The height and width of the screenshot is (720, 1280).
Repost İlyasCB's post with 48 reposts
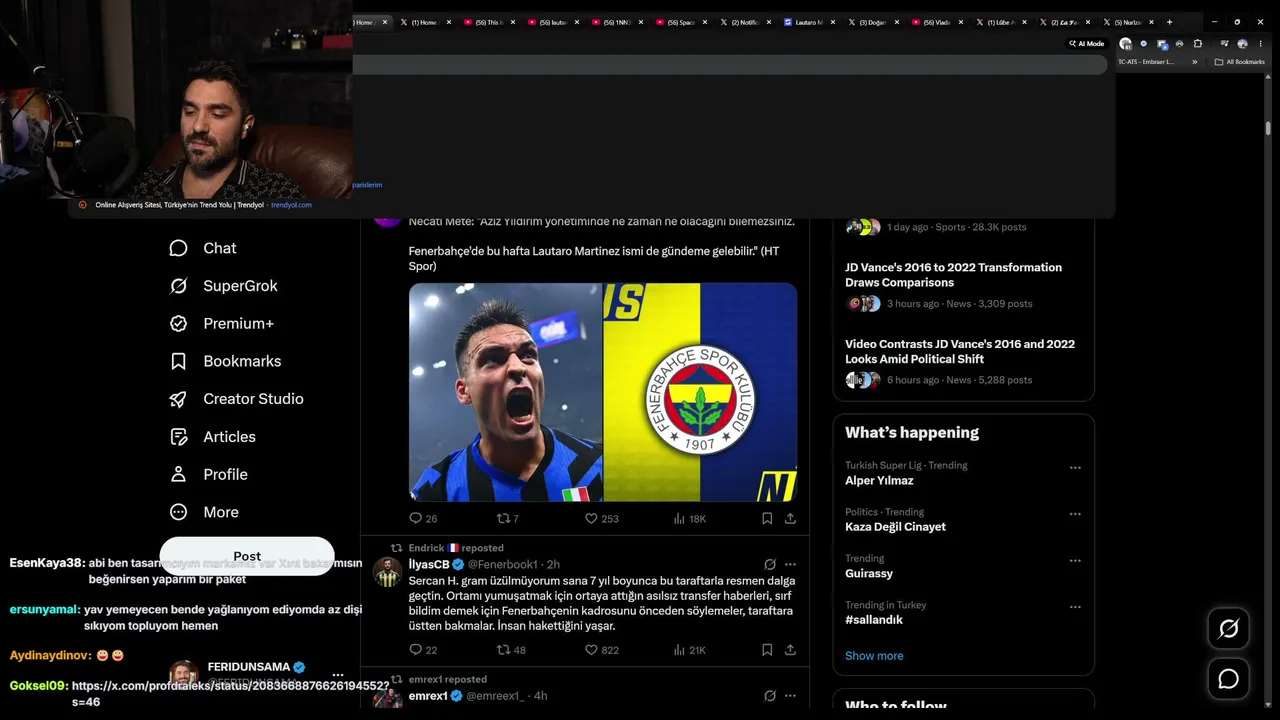coord(511,650)
